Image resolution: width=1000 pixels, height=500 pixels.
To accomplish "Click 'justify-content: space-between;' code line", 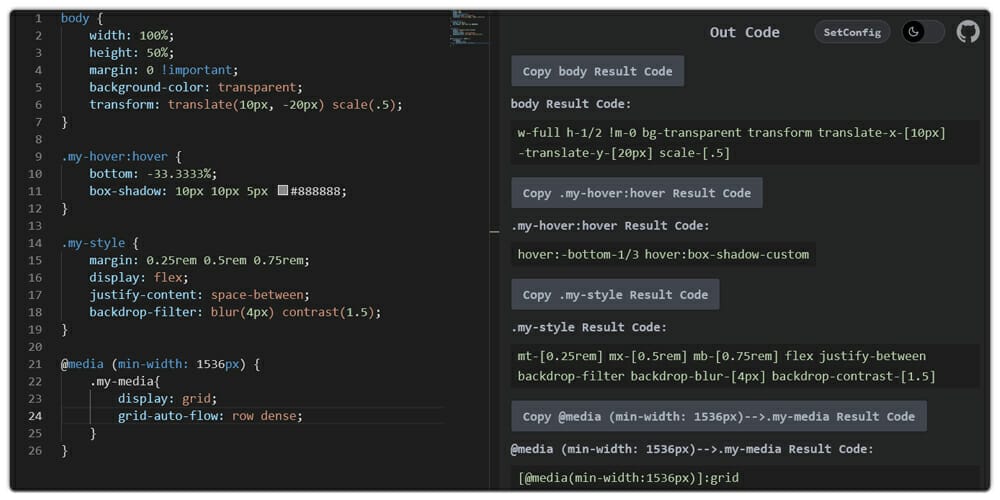I will pyautogui.click(x=200, y=295).
